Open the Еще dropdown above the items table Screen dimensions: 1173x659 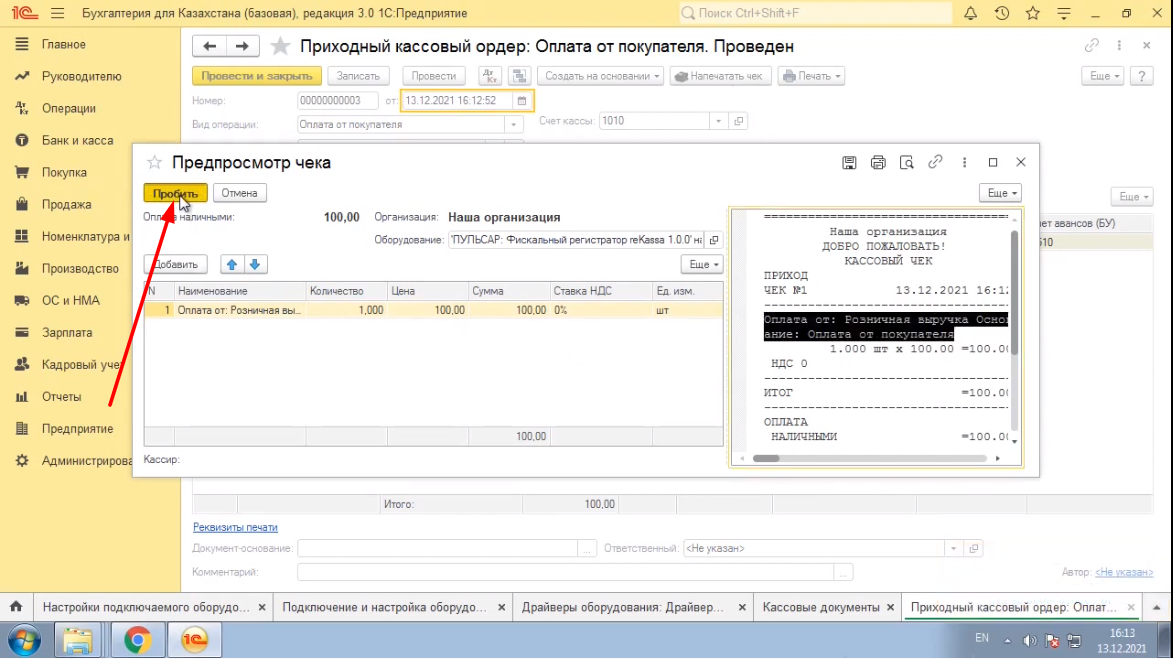point(701,264)
